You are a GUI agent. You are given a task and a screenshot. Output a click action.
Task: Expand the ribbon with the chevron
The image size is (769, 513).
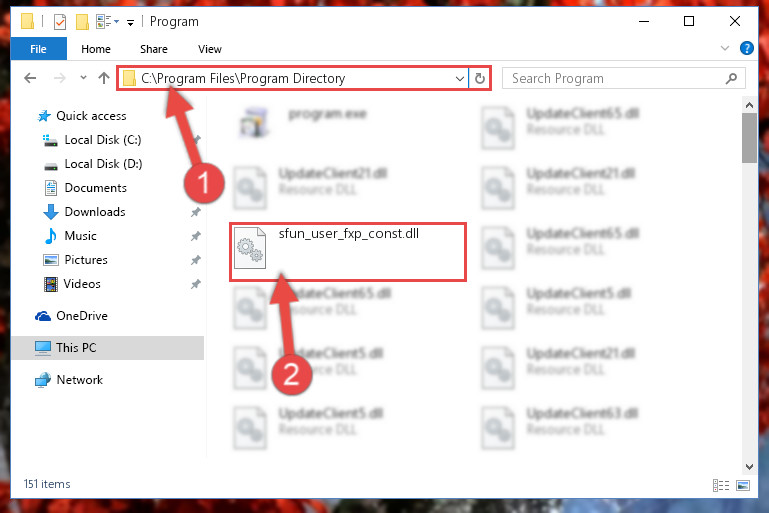click(x=724, y=48)
